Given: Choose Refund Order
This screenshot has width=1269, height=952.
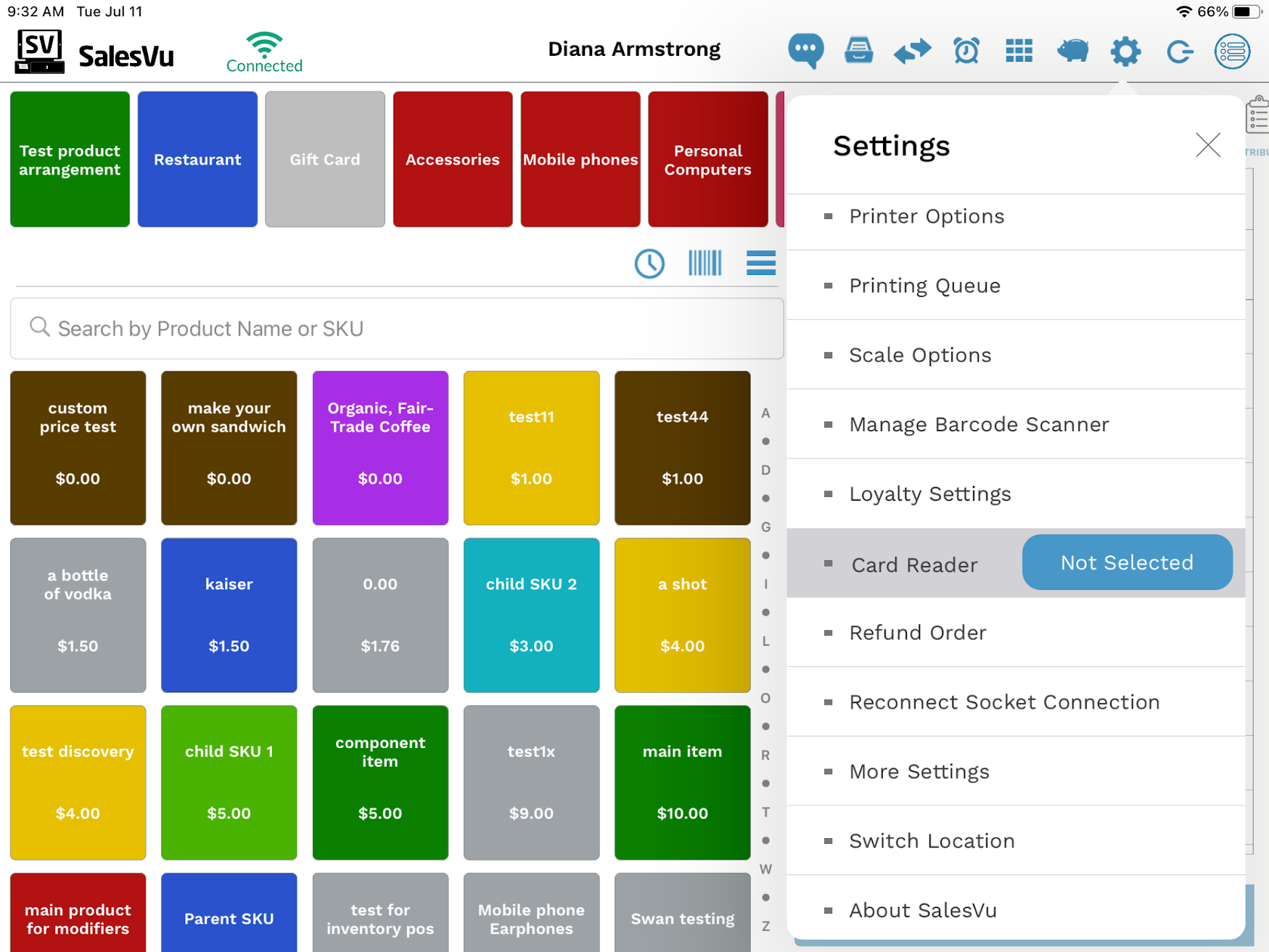Looking at the screenshot, I should [1016, 633].
